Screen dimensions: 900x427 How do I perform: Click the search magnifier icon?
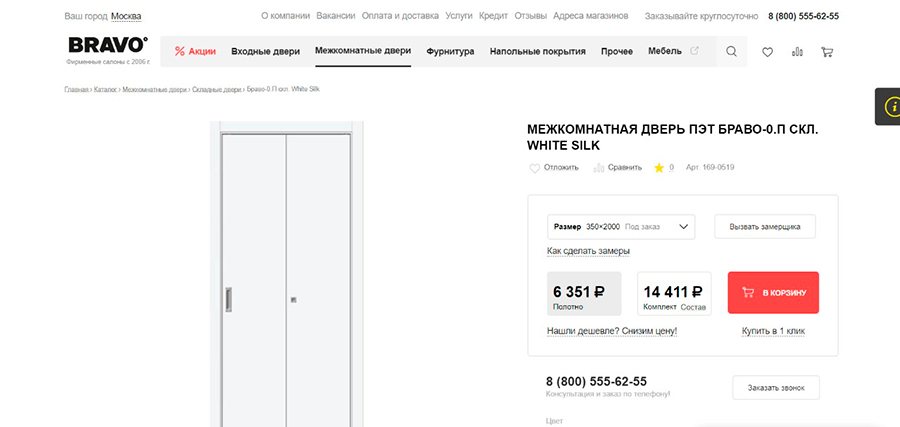click(x=732, y=52)
